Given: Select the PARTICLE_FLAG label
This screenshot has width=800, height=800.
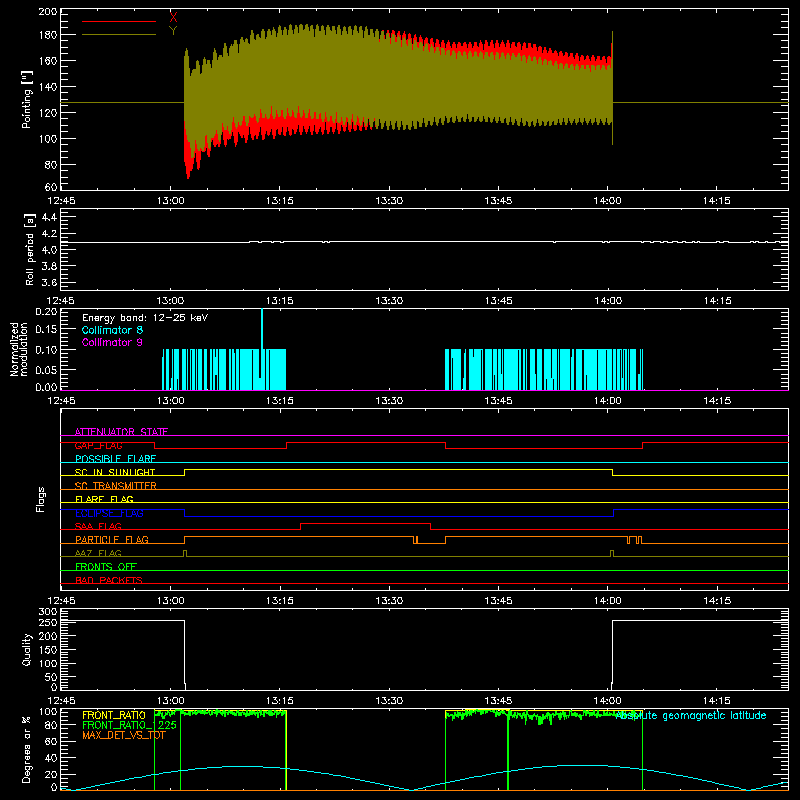Looking at the screenshot, I should pos(112,539).
